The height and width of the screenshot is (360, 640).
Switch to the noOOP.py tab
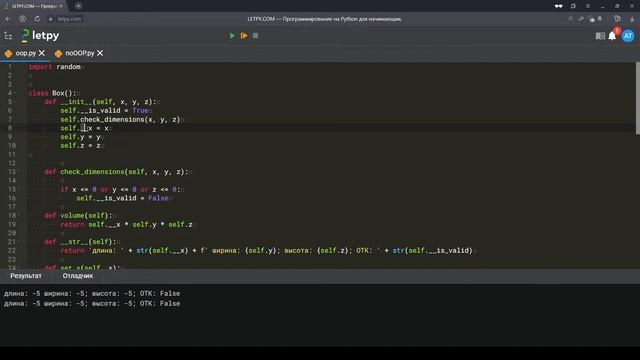[80, 53]
